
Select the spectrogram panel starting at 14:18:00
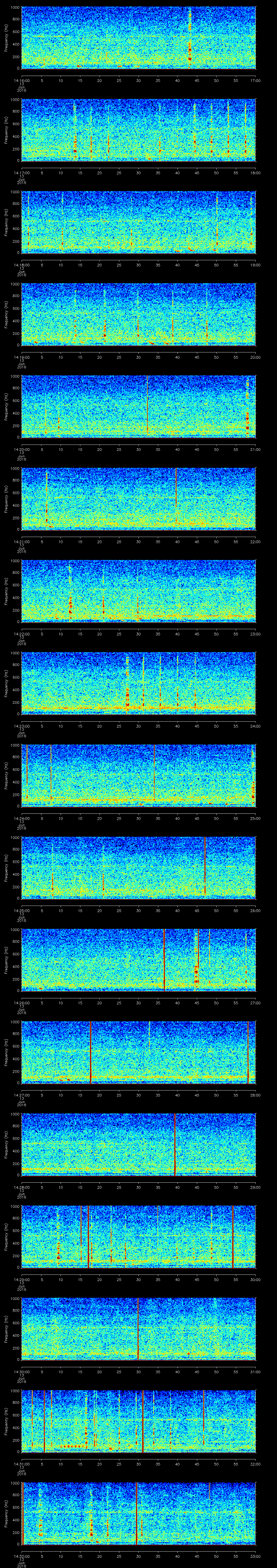click(x=138, y=222)
